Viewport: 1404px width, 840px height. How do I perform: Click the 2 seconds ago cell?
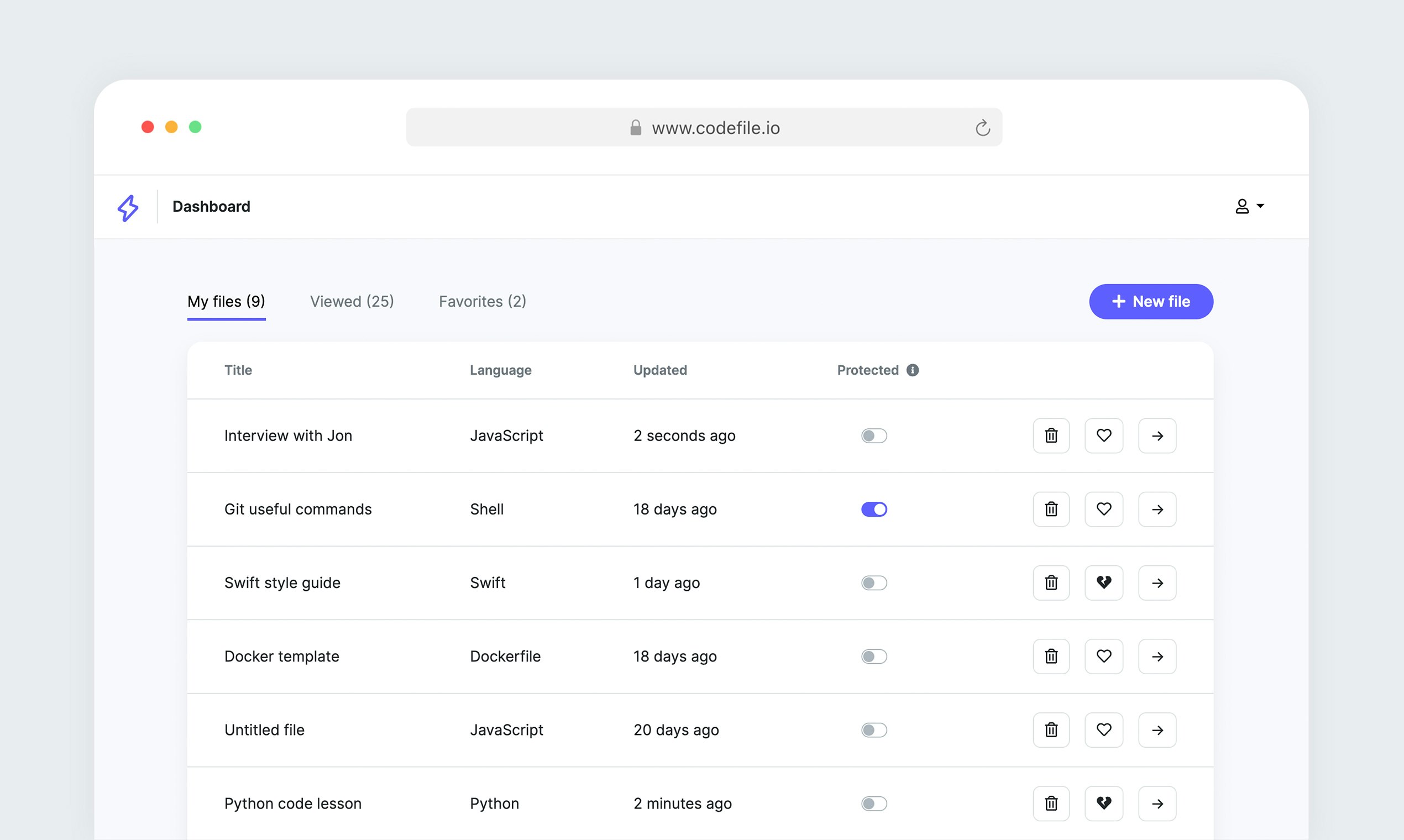point(684,436)
